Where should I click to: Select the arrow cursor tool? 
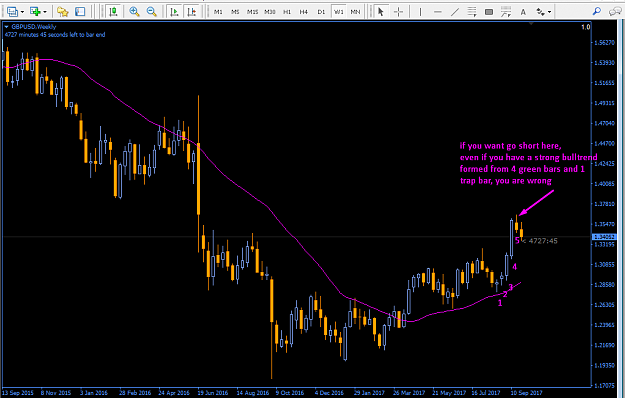coord(381,12)
